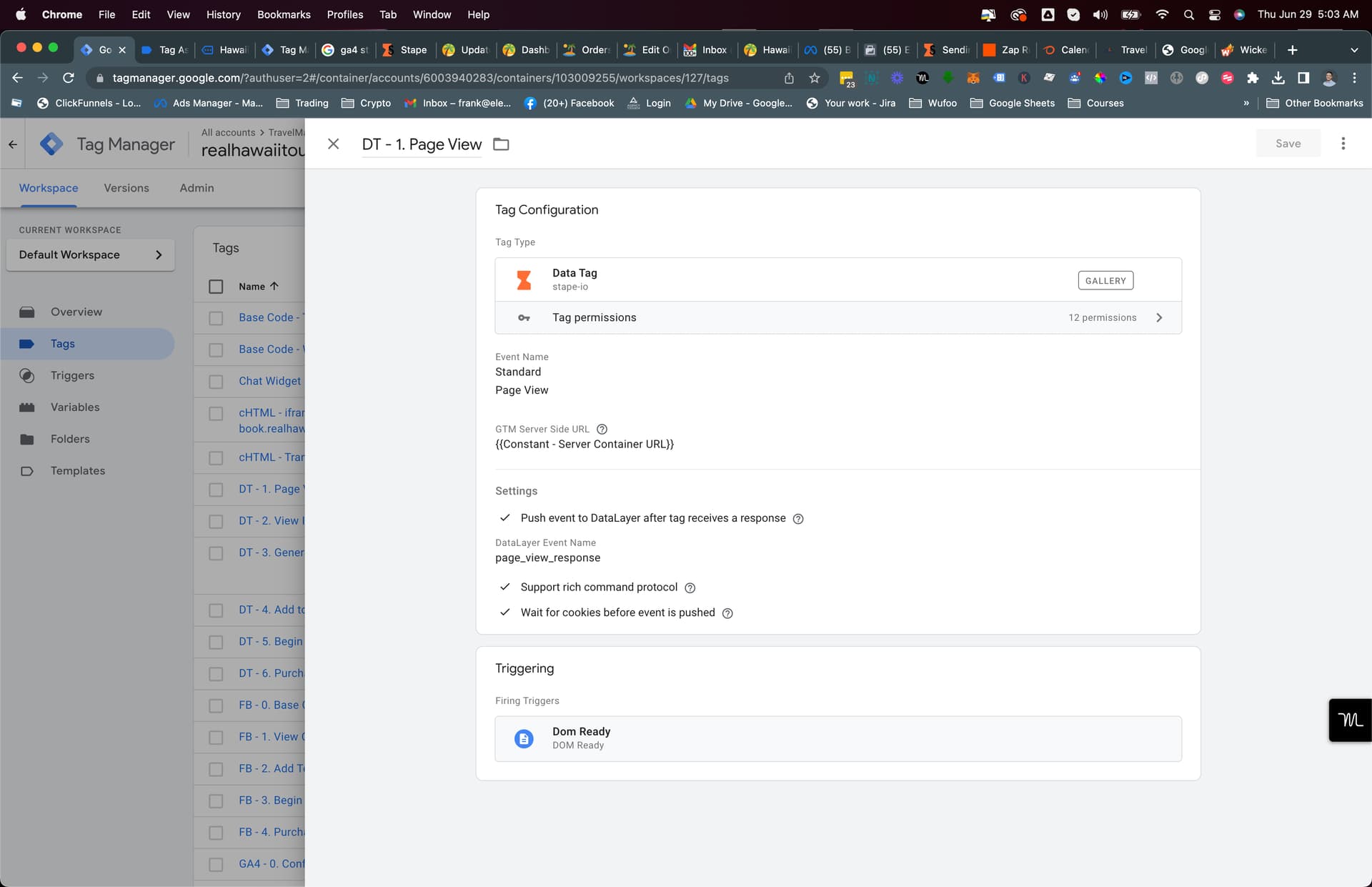Open the Trading bookmarks folder
This screenshot has width=1372, height=887.
[x=302, y=103]
